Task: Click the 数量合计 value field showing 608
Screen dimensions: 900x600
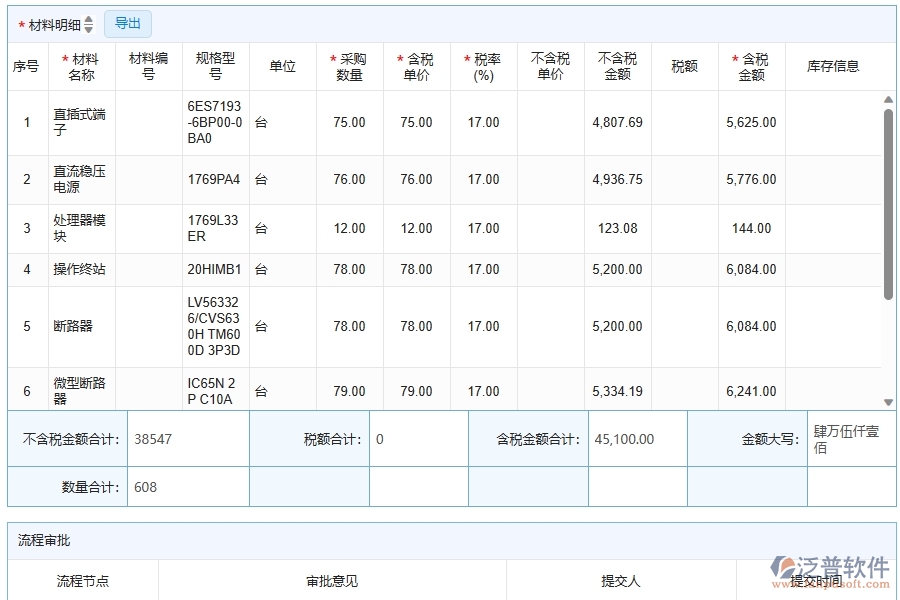Action: coord(190,486)
